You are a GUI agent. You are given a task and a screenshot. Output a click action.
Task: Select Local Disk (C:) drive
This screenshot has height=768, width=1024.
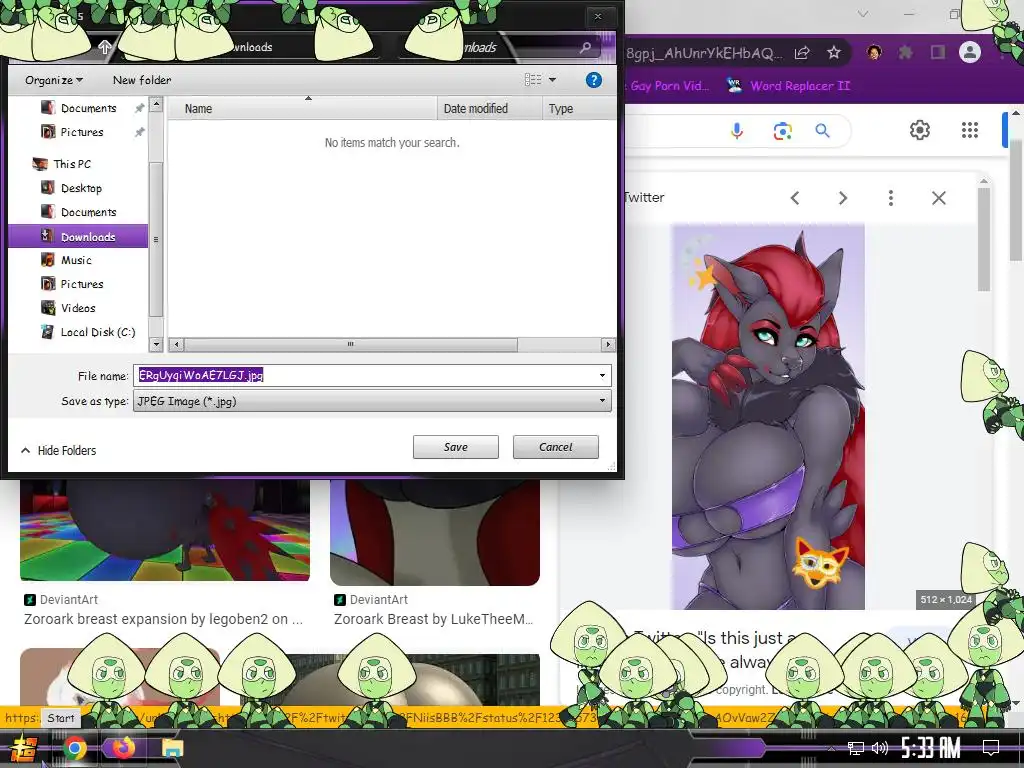tap(97, 332)
